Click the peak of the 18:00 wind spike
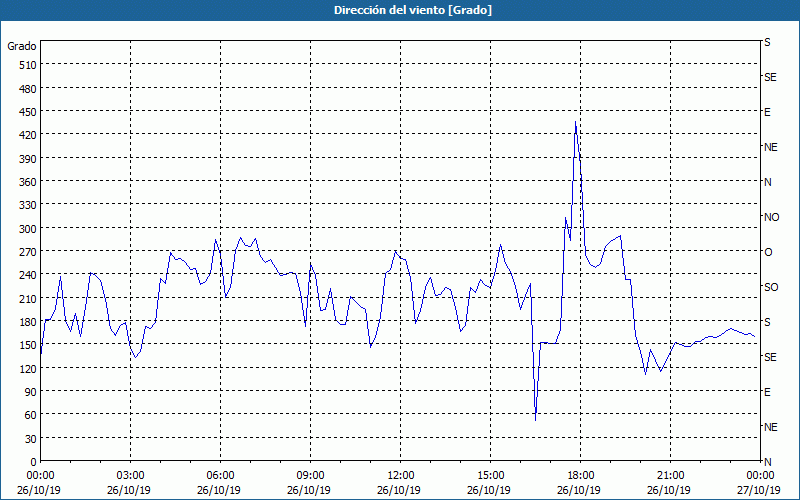This screenshot has height=500, width=800. click(x=575, y=122)
